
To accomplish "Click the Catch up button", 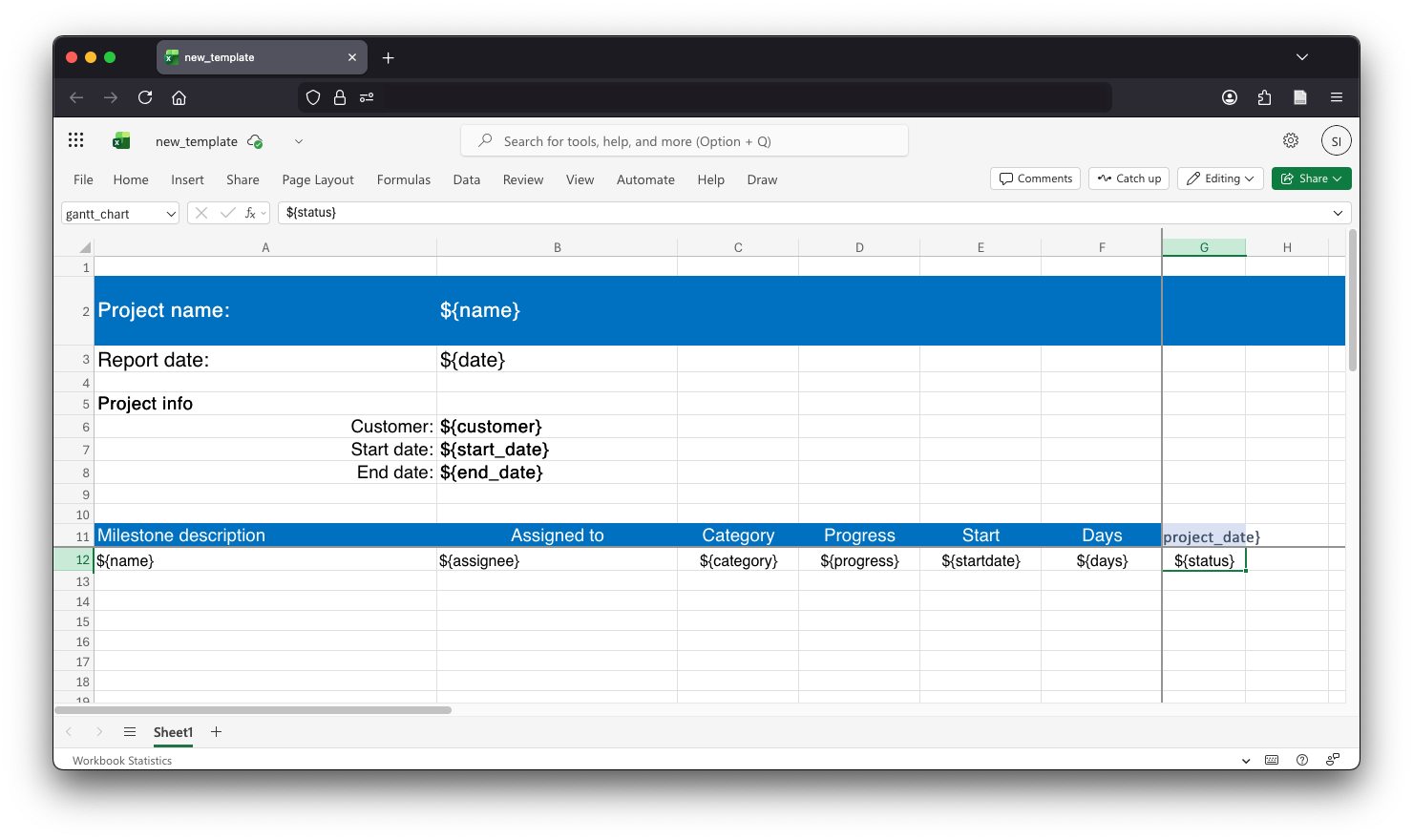I will 1128,178.
